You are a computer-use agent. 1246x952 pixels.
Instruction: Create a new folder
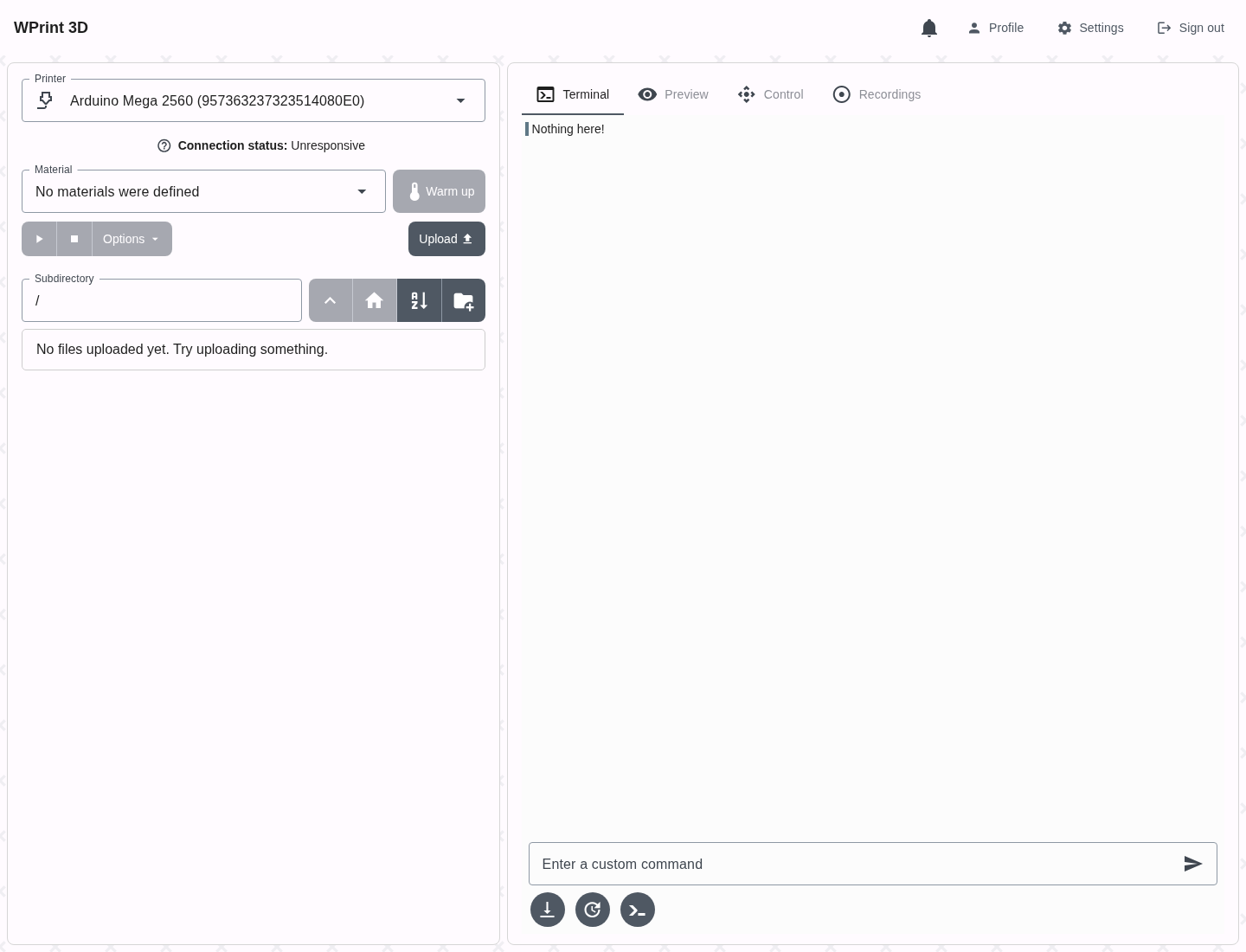tap(464, 300)
